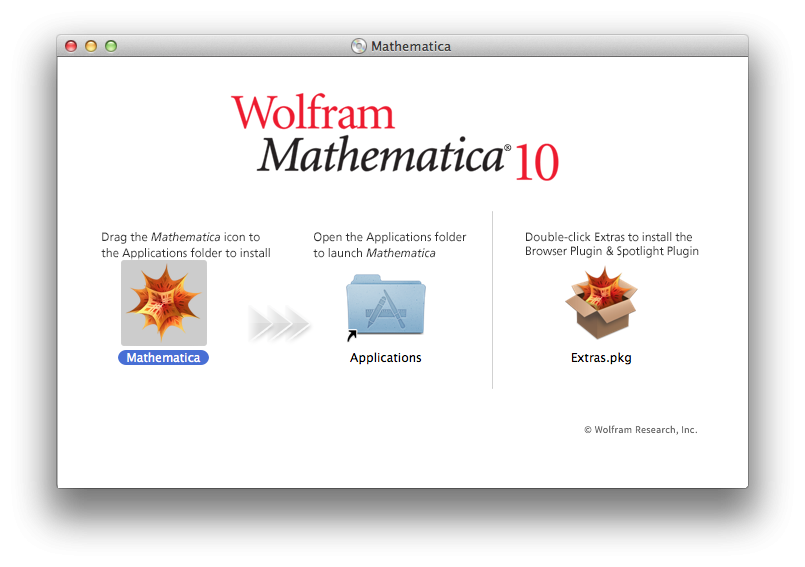Click the 'Open the Applications folder' instruction
The image size is (805, 567).
point(390,245)
